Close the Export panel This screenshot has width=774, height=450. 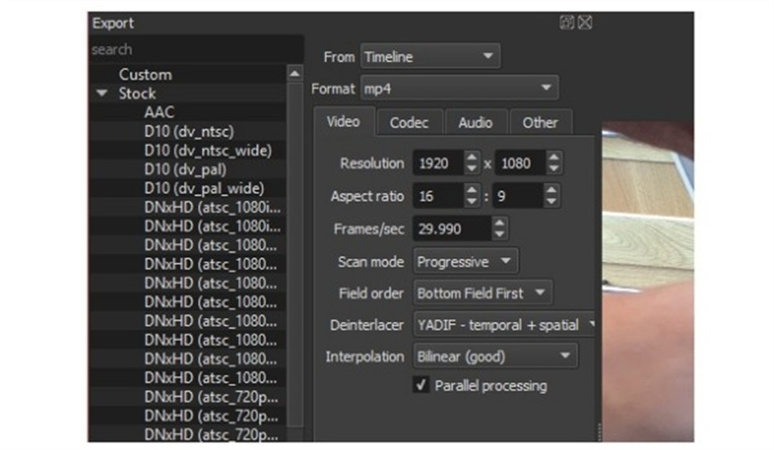[x=585, y=22]
